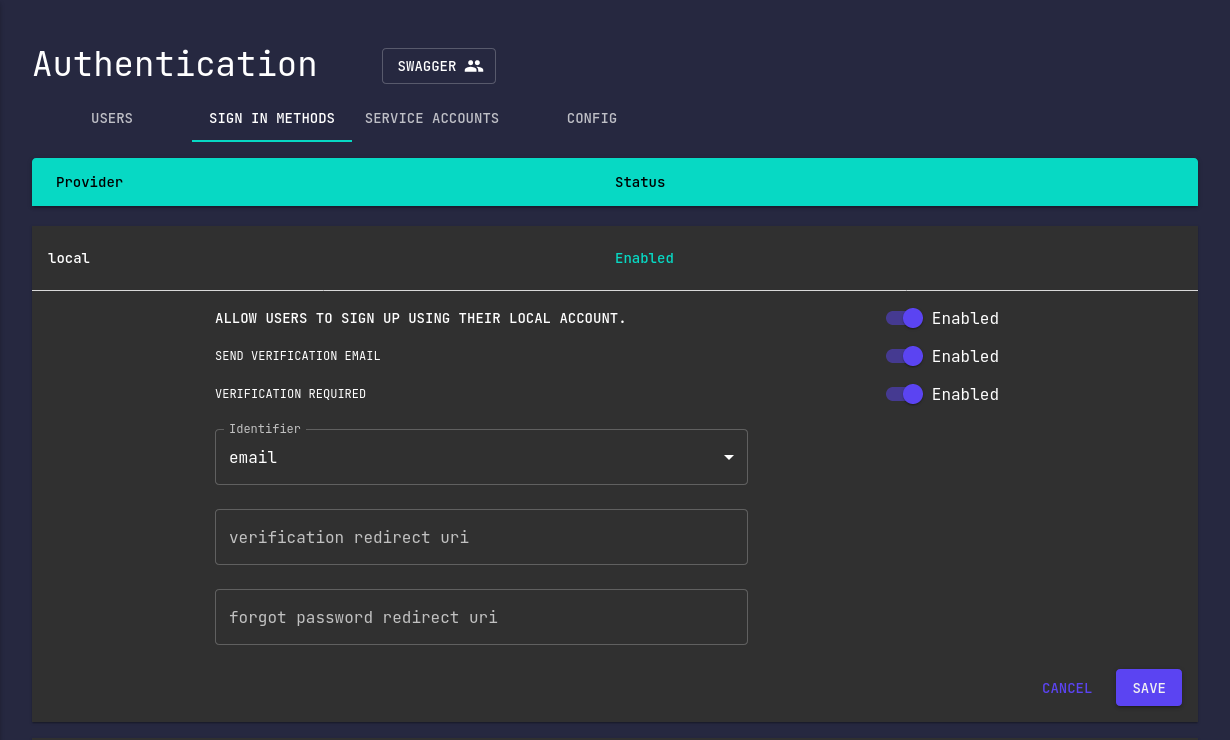Open the Swagger docs button
The width and height of the screenshot is (1230, 740).
(x=438, y=66)
